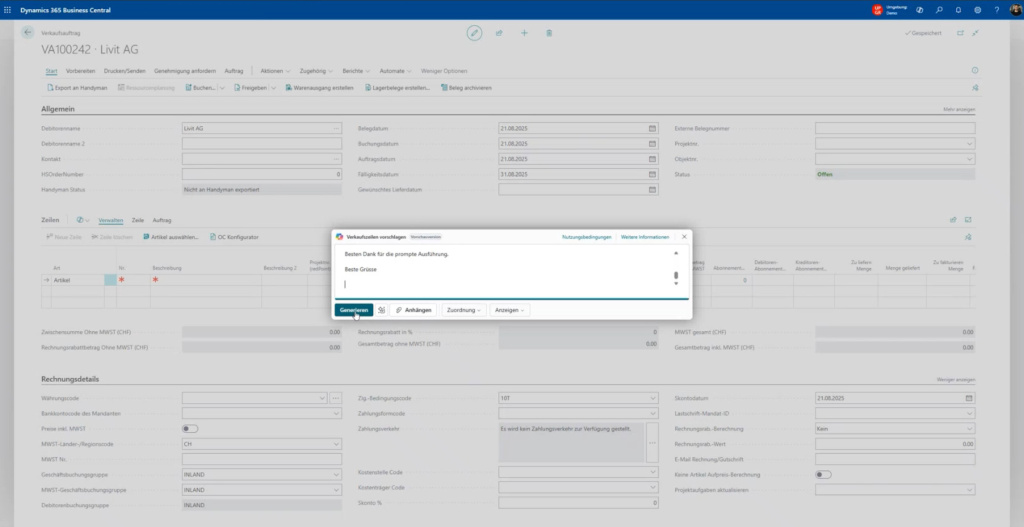Viewport: 1024px width, 527px height.
Task: Open the search magnifier in top bar
Action: [938, 9]
